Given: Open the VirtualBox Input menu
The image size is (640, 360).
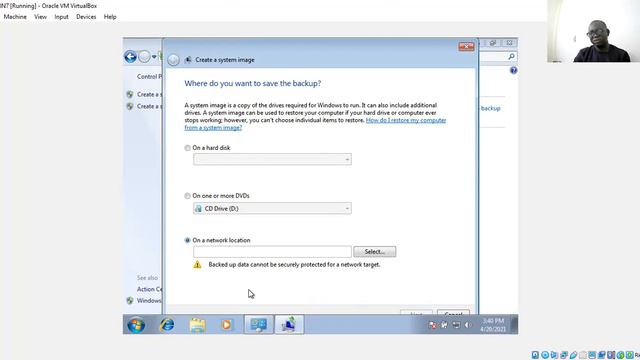Looking at the screenshot, I should click(62, 17).
